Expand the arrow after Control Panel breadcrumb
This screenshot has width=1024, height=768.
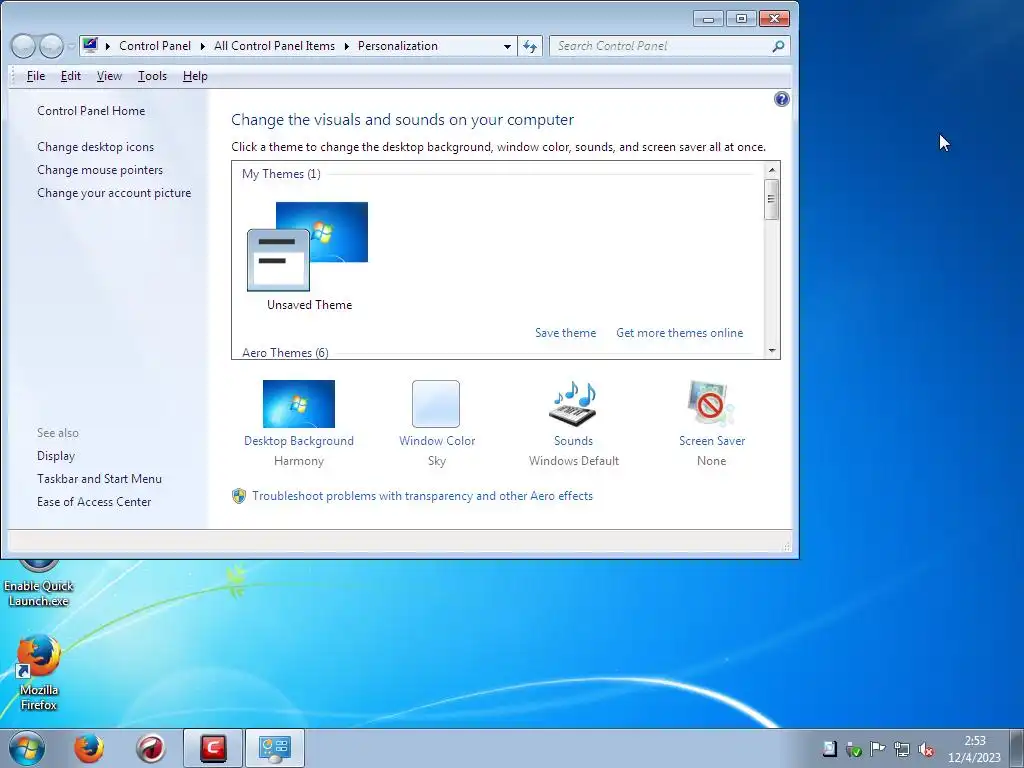pyautogui.click(x=202, y=46)
